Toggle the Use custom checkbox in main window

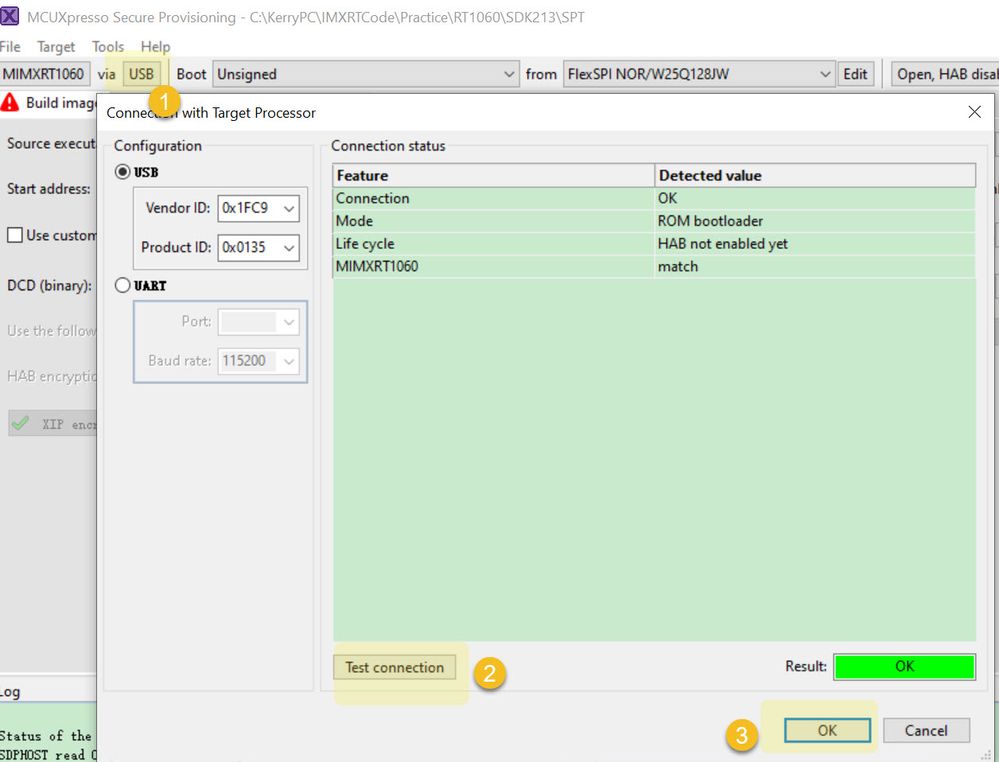click(15, 235)
